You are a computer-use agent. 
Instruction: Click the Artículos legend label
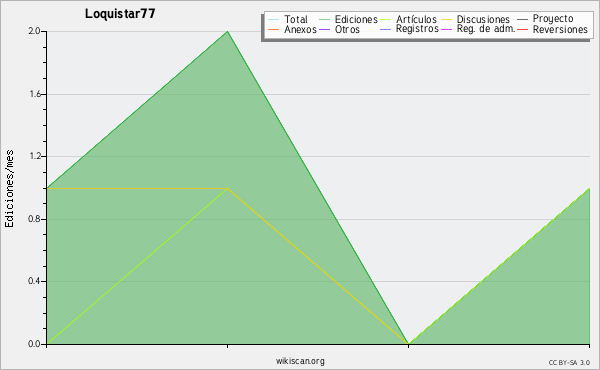416,19
